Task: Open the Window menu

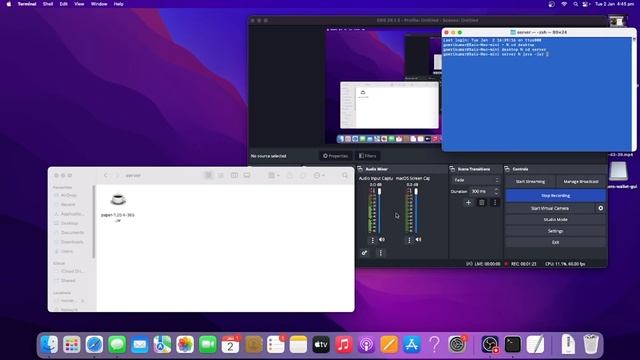Action: [x=99, y=4]
